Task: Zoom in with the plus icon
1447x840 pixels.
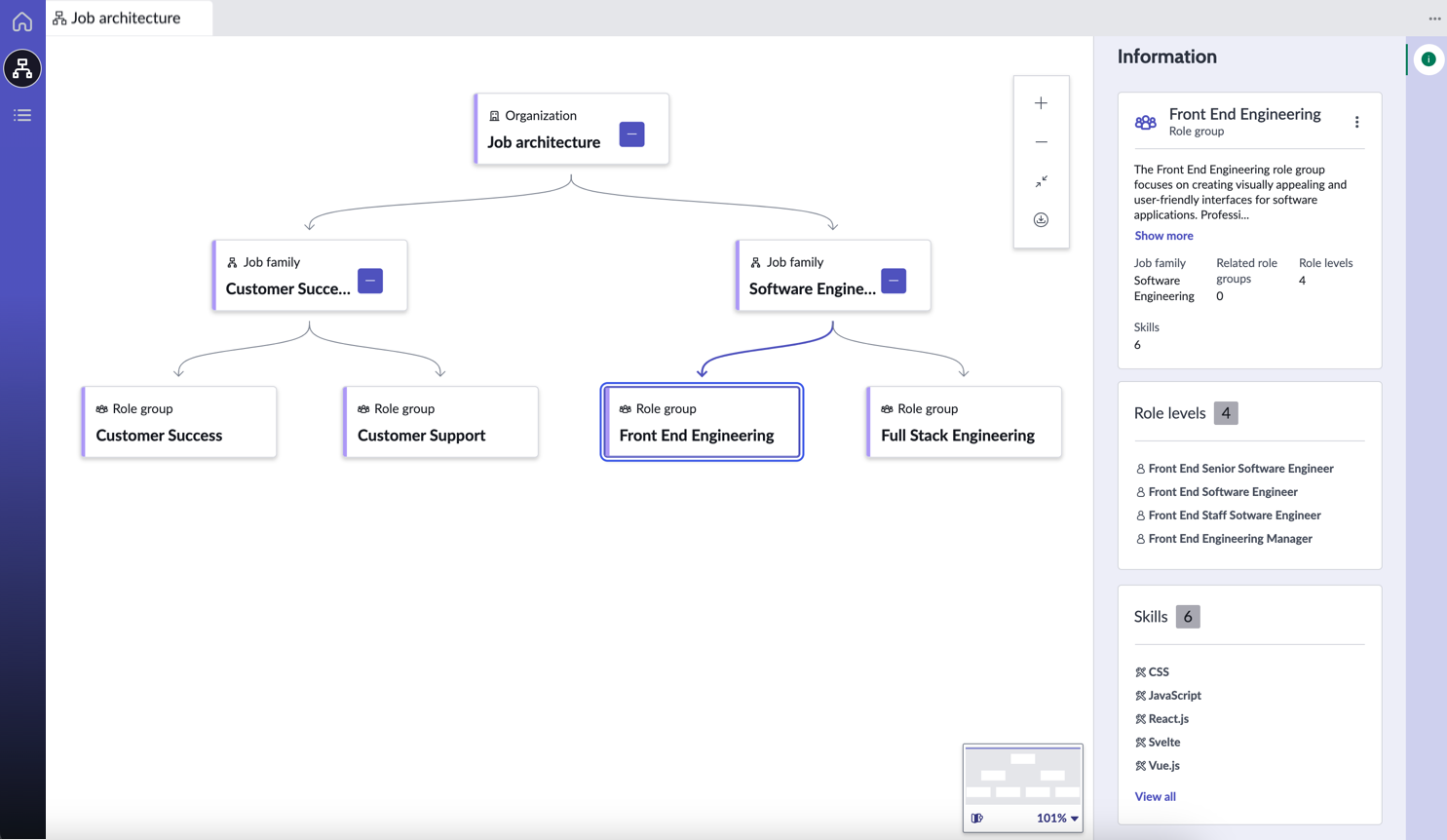Action: pyautogui.click(x=1041, y=103)
